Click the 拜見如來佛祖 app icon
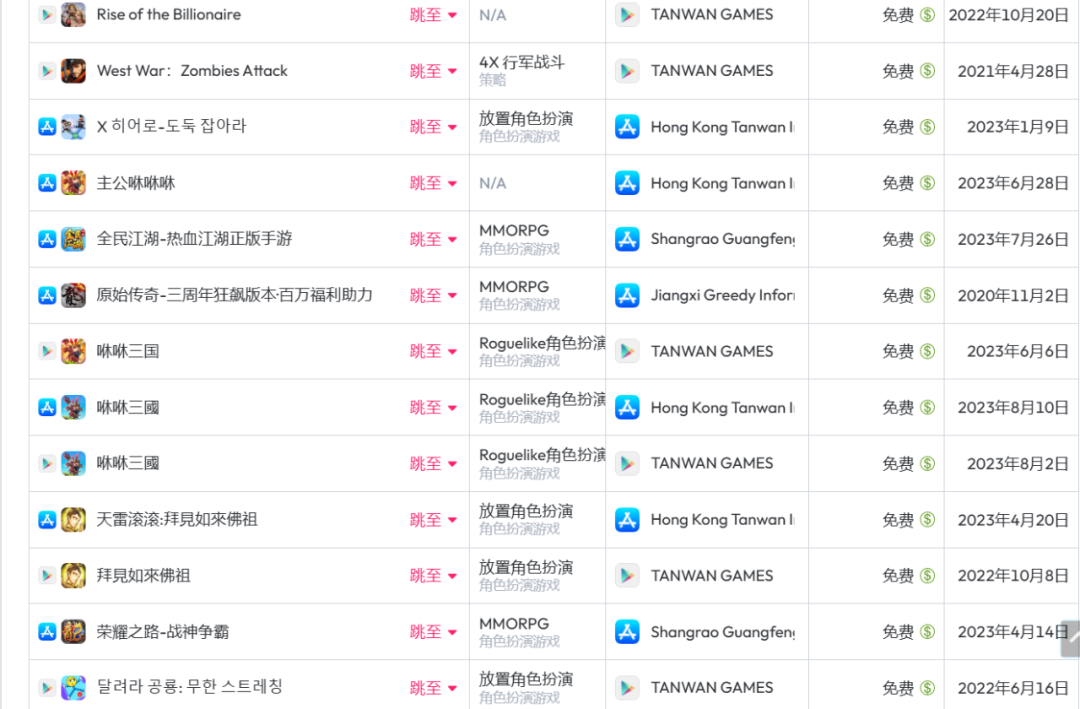Image resolution: width=1080 pixels, height=709 pixels. click(x=73, y=576)
